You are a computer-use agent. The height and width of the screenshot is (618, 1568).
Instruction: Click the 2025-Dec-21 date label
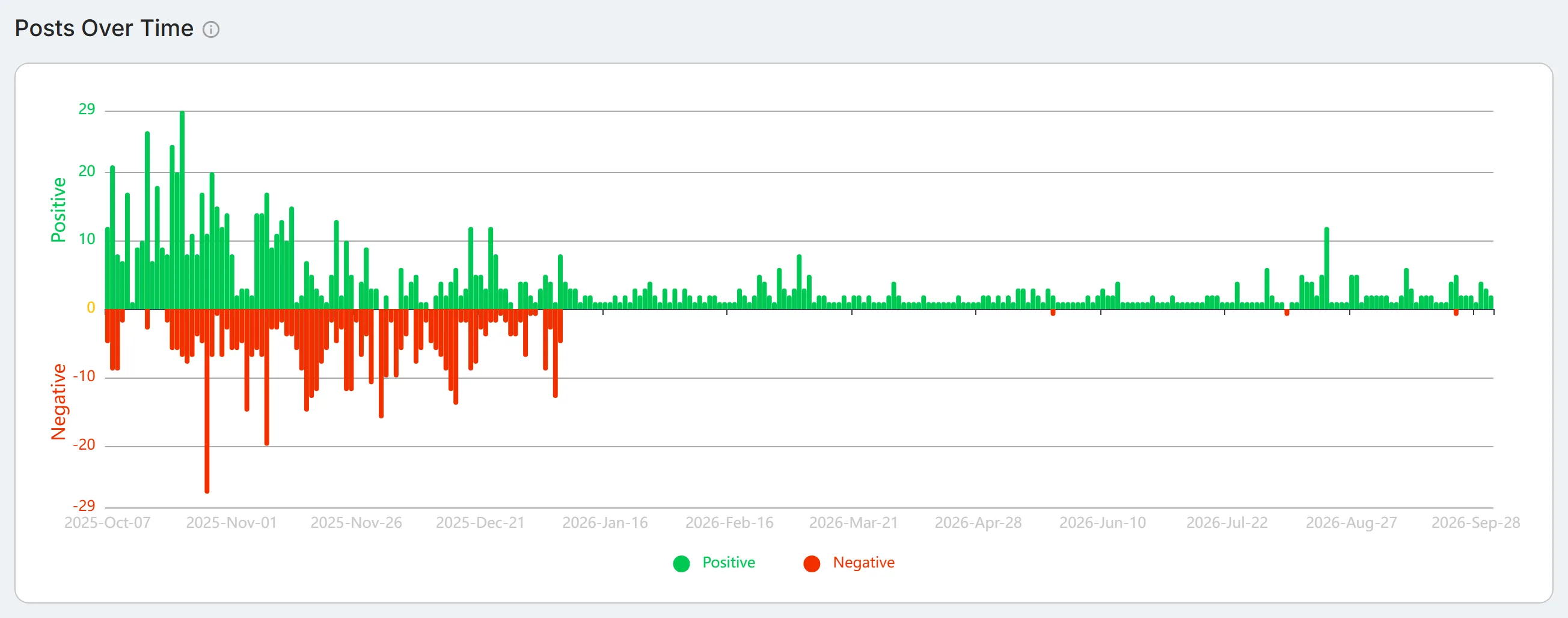(x=480, y=523)
